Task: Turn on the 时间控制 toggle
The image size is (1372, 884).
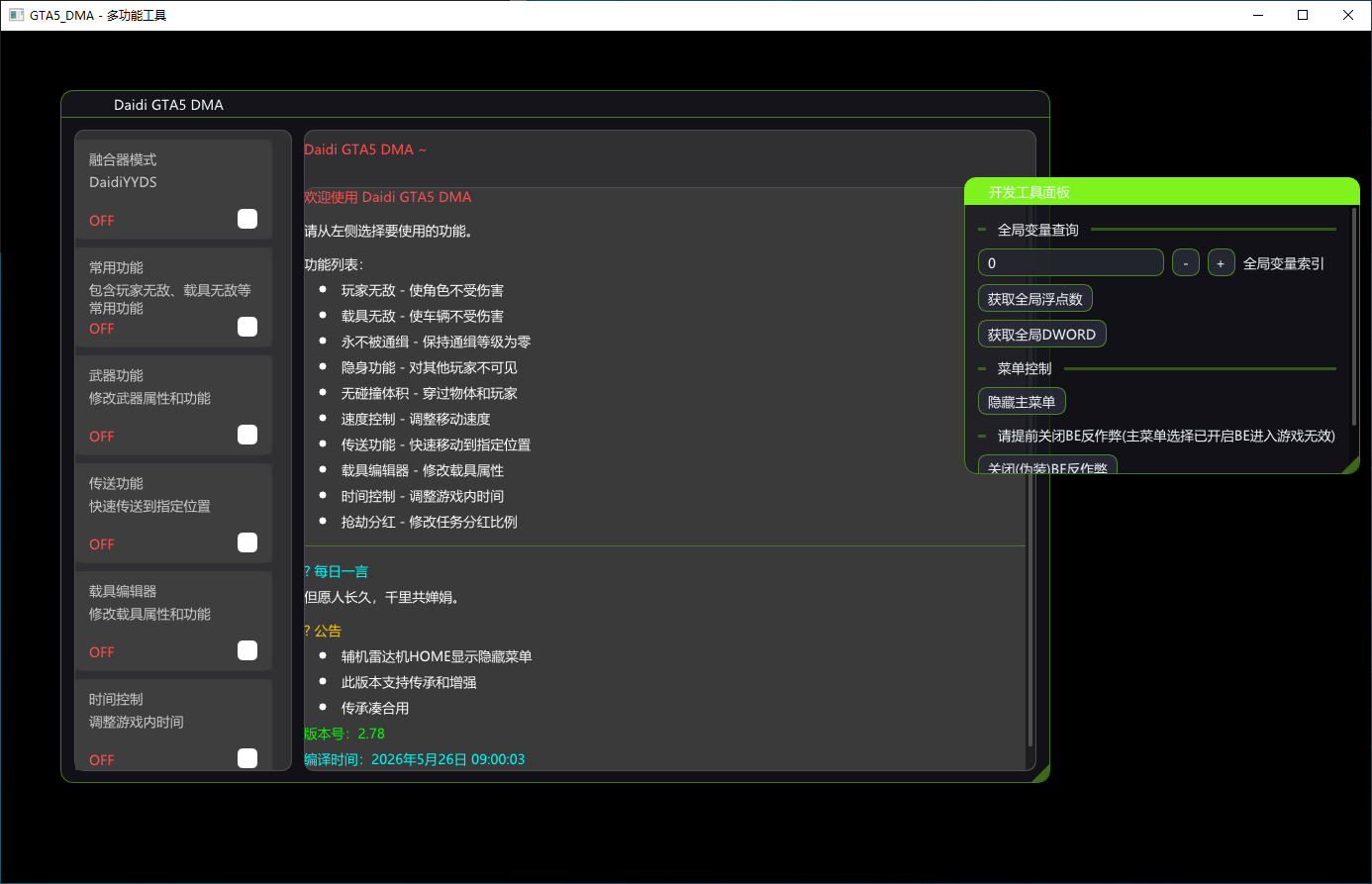Action: pyautogui.click(x=247, y=758)
